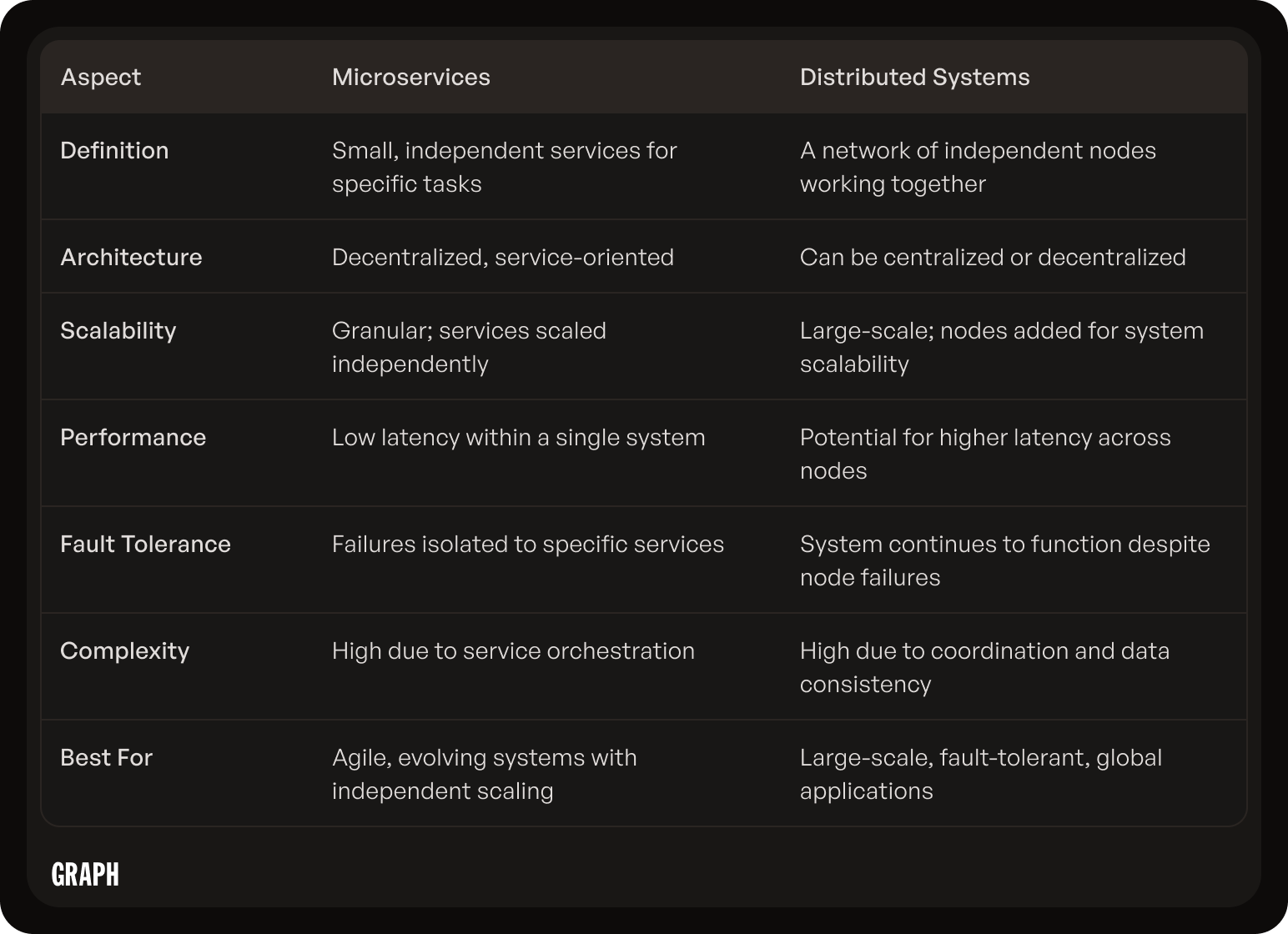
Task: Select "Large-scale, fault-tolerant, global applications" cell
Action: 981,774
